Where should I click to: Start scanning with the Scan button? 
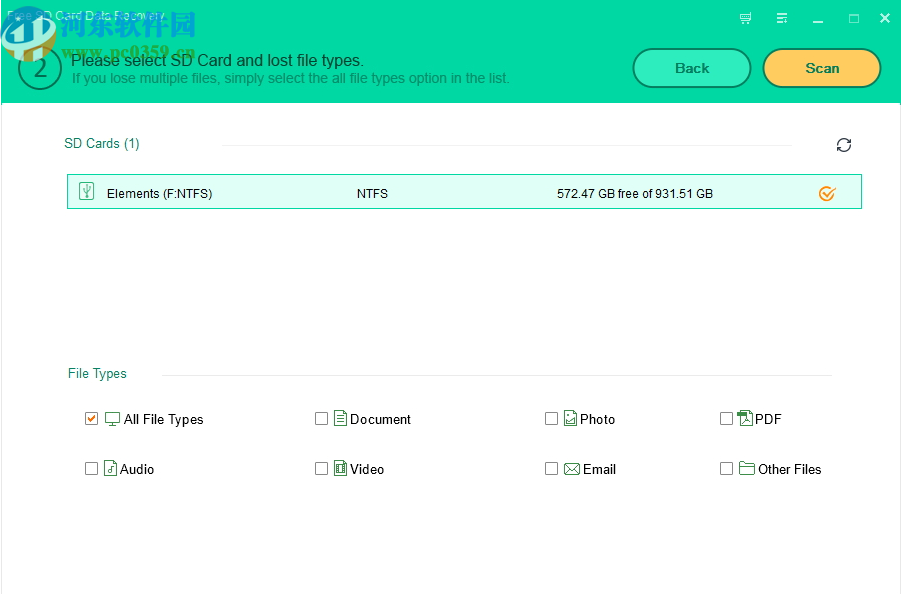tap(821, 68)
